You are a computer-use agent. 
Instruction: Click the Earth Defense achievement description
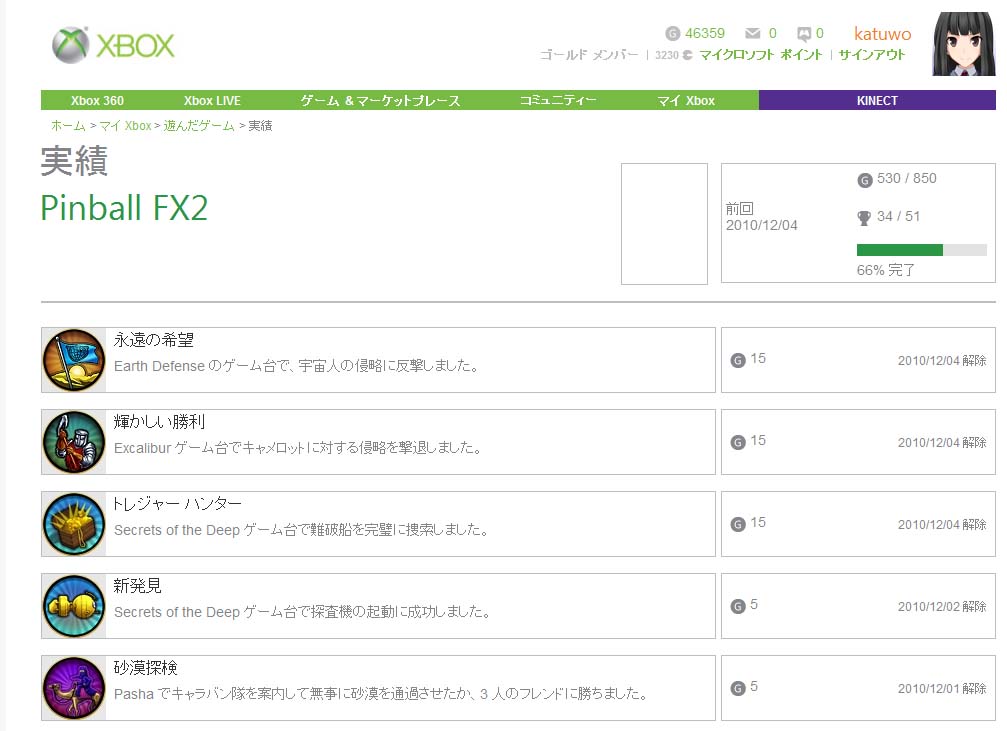297,366
